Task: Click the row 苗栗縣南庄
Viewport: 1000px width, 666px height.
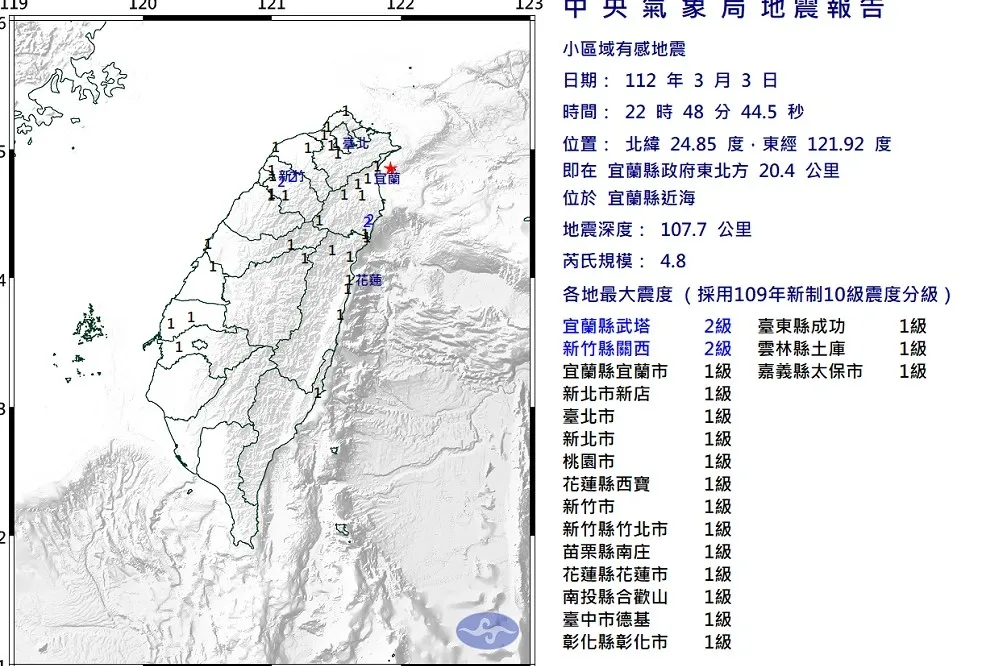Action: (647, 552)
